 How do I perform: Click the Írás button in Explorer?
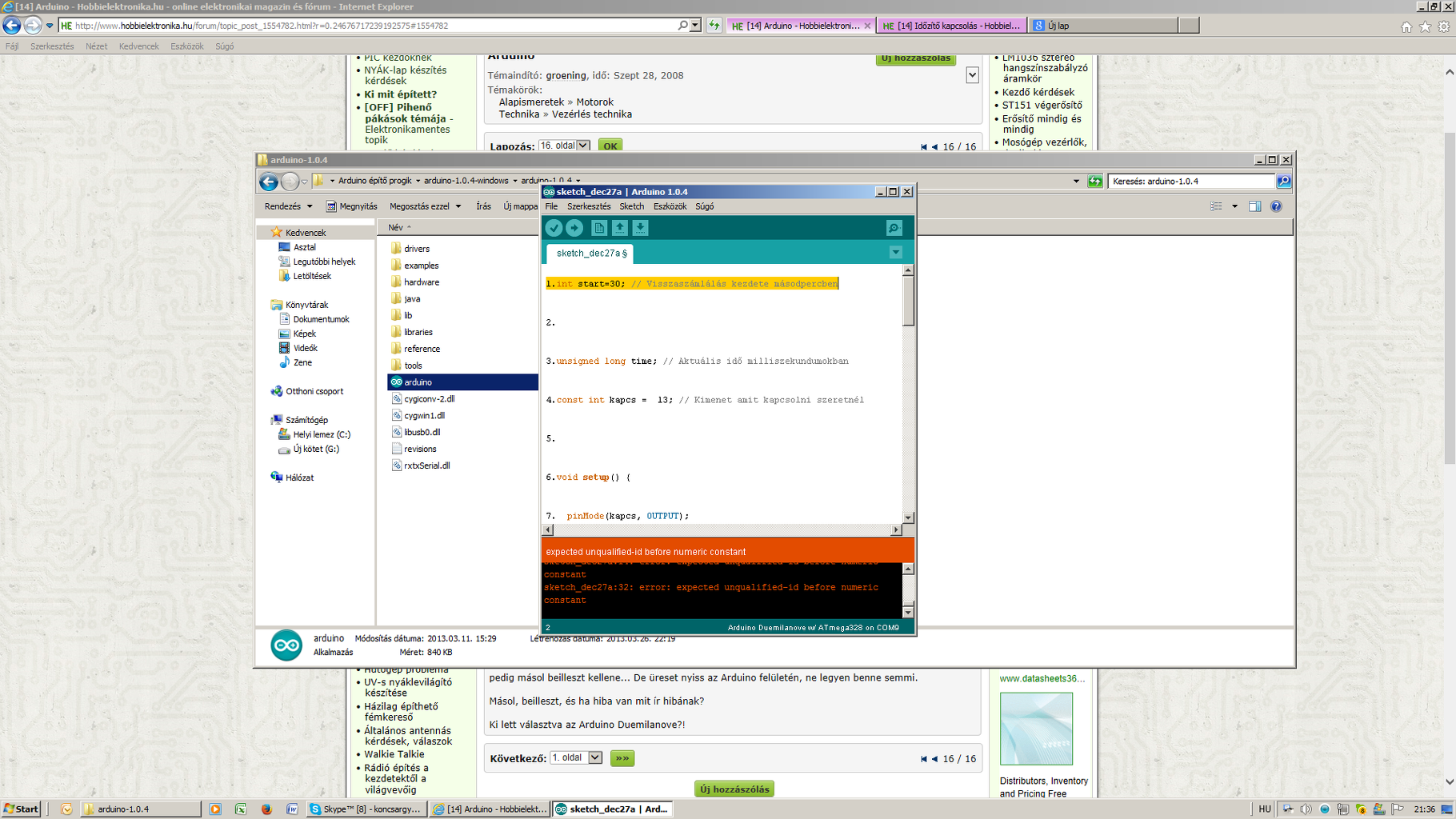[483, 206]
